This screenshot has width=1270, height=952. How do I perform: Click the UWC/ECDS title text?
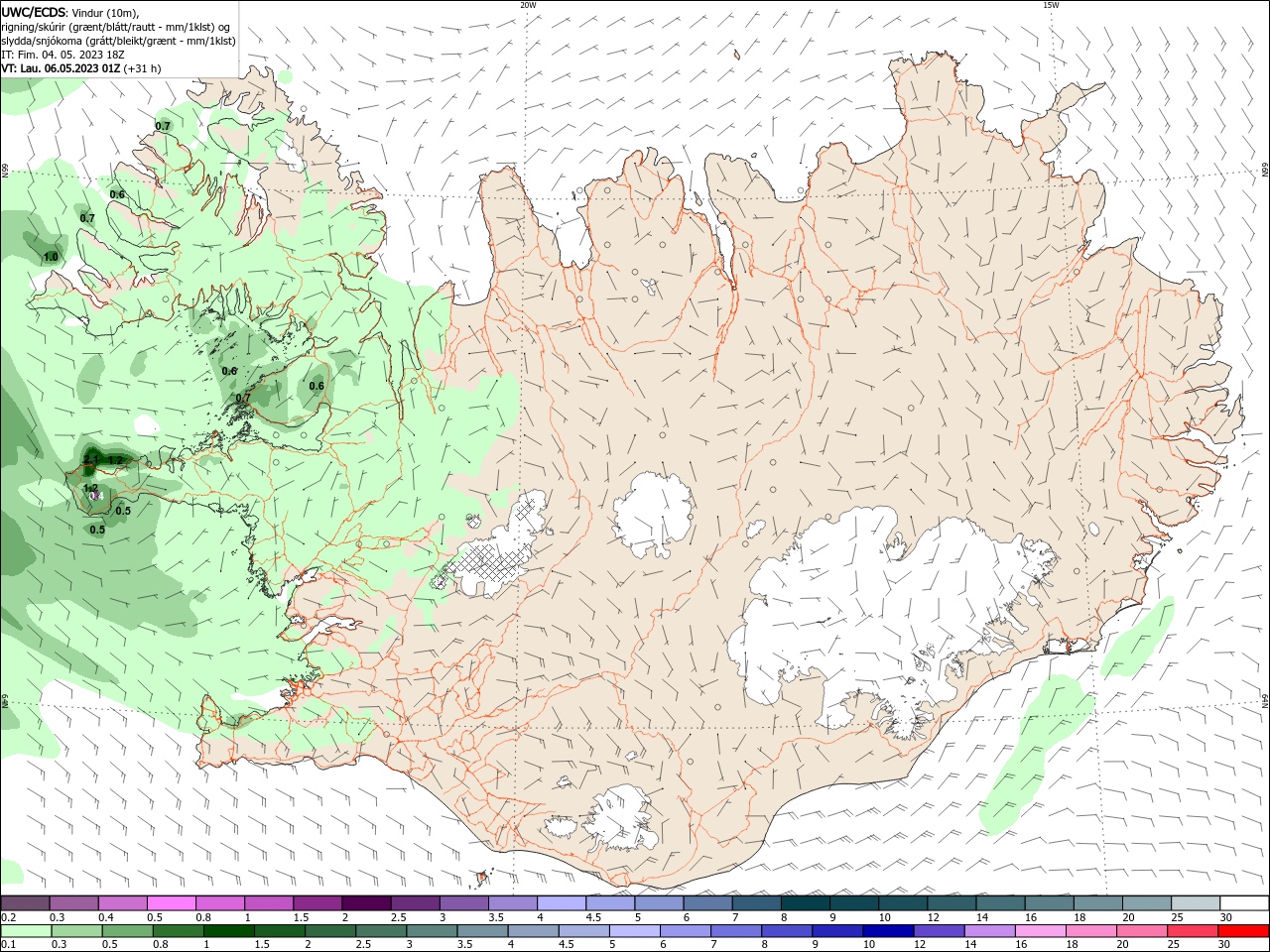34,11
